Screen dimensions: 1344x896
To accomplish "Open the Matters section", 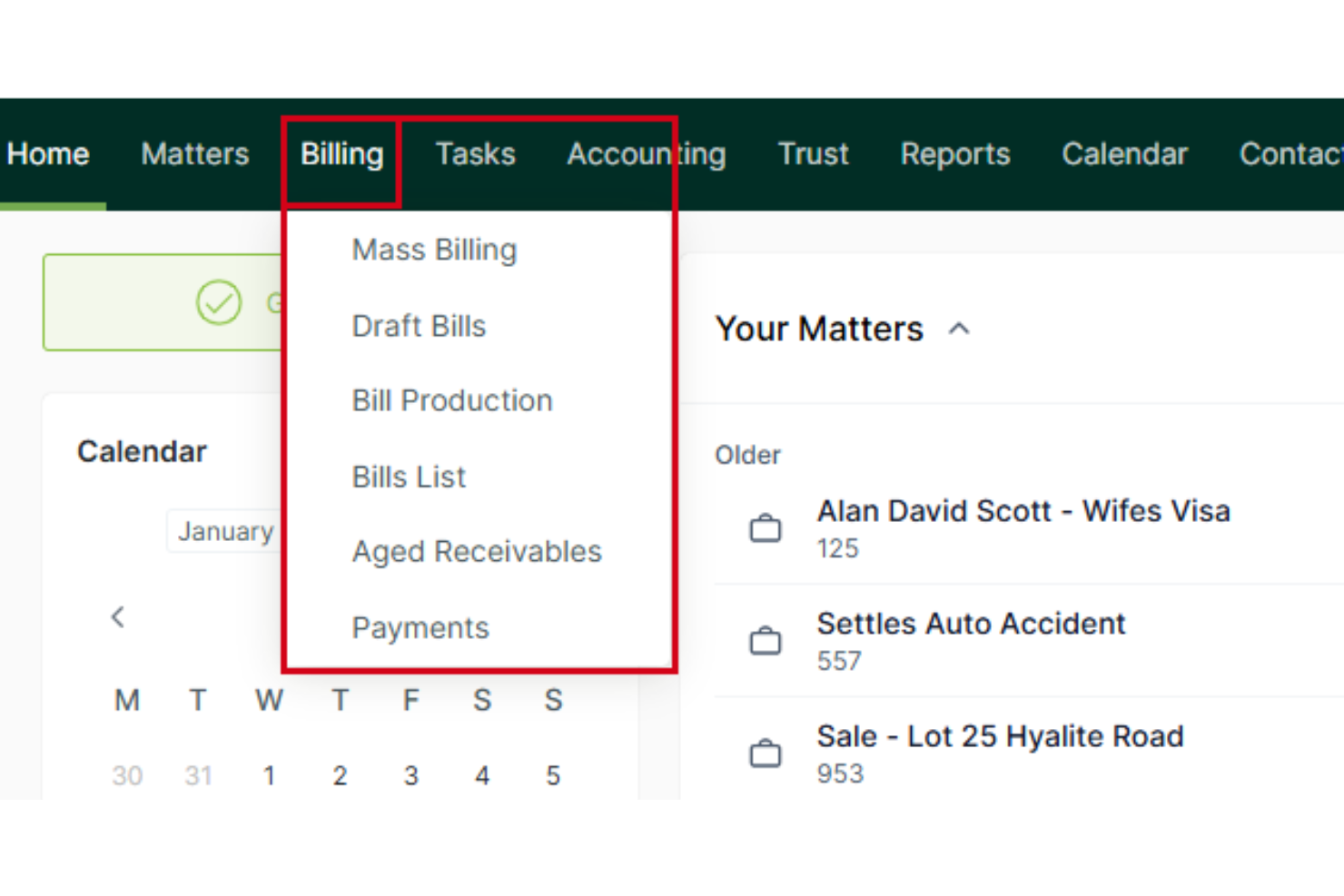I will 194,154.
